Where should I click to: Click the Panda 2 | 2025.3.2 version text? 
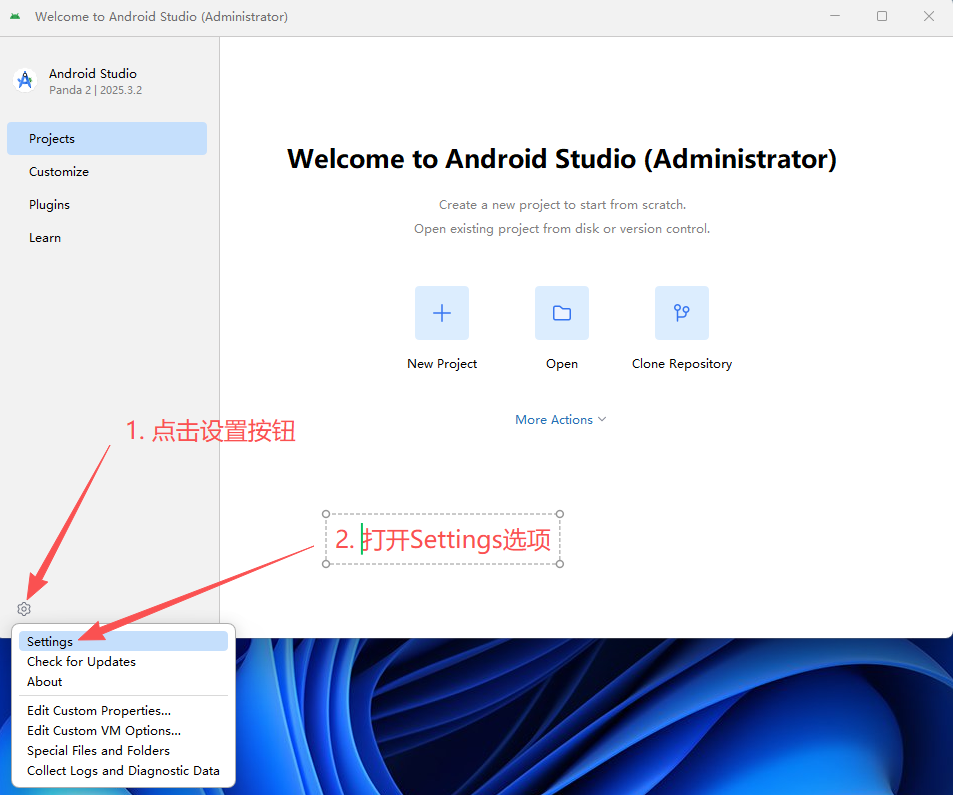point(95,90)
